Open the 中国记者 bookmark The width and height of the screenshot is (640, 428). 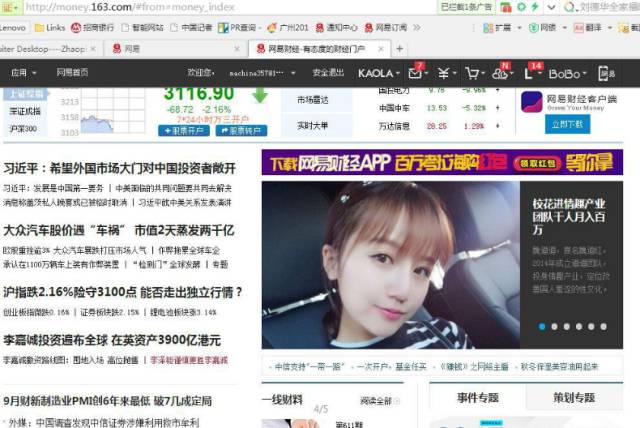pyautogui.click(x=191, y=28)
